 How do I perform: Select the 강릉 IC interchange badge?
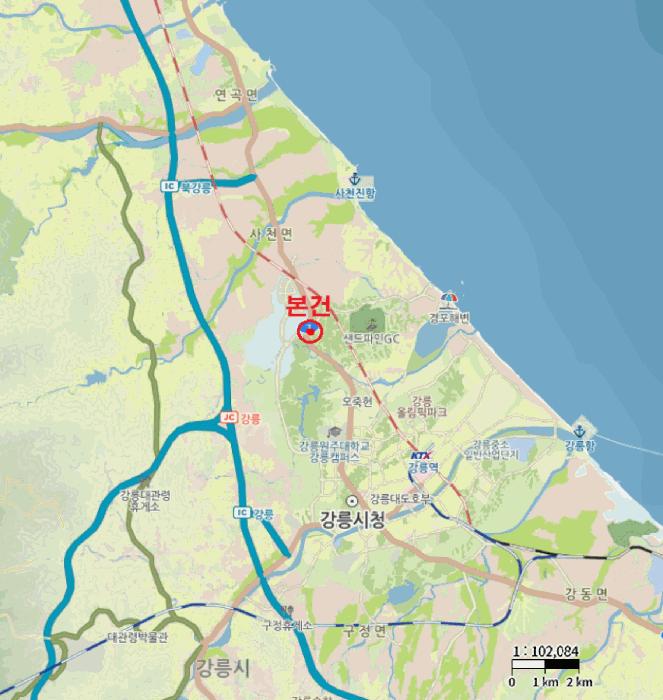(242, 512)
